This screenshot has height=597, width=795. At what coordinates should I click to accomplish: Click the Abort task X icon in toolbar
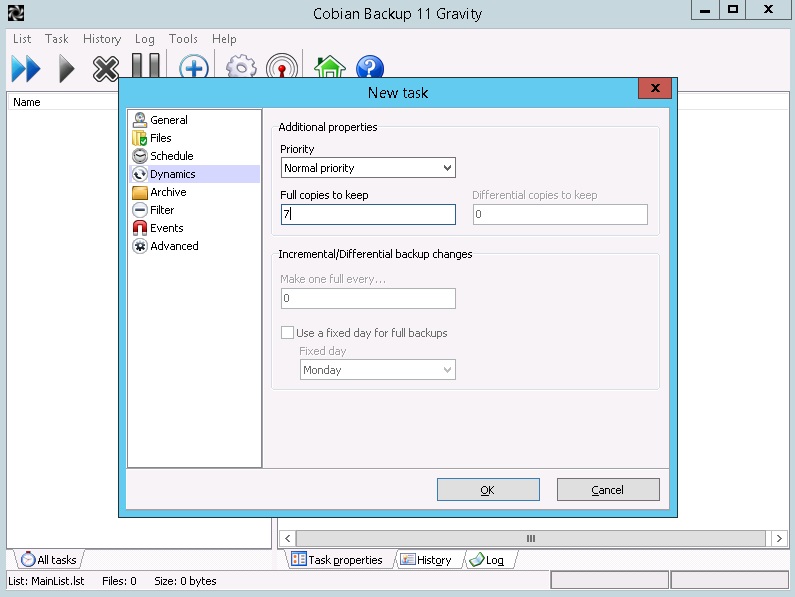(105, 68)
